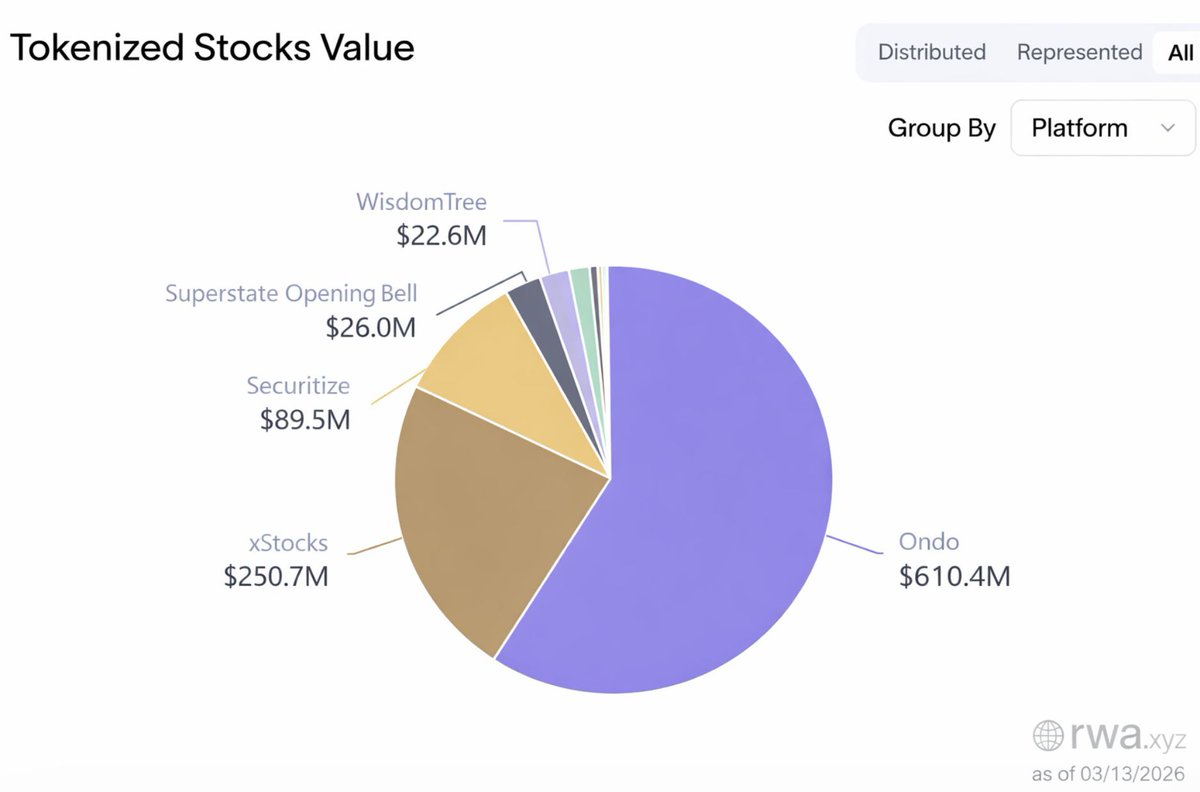This screenshot has width=1200, height=792.
Task: Click the rwa.xyz globe icon
Action: click(x=1048, y=737)
